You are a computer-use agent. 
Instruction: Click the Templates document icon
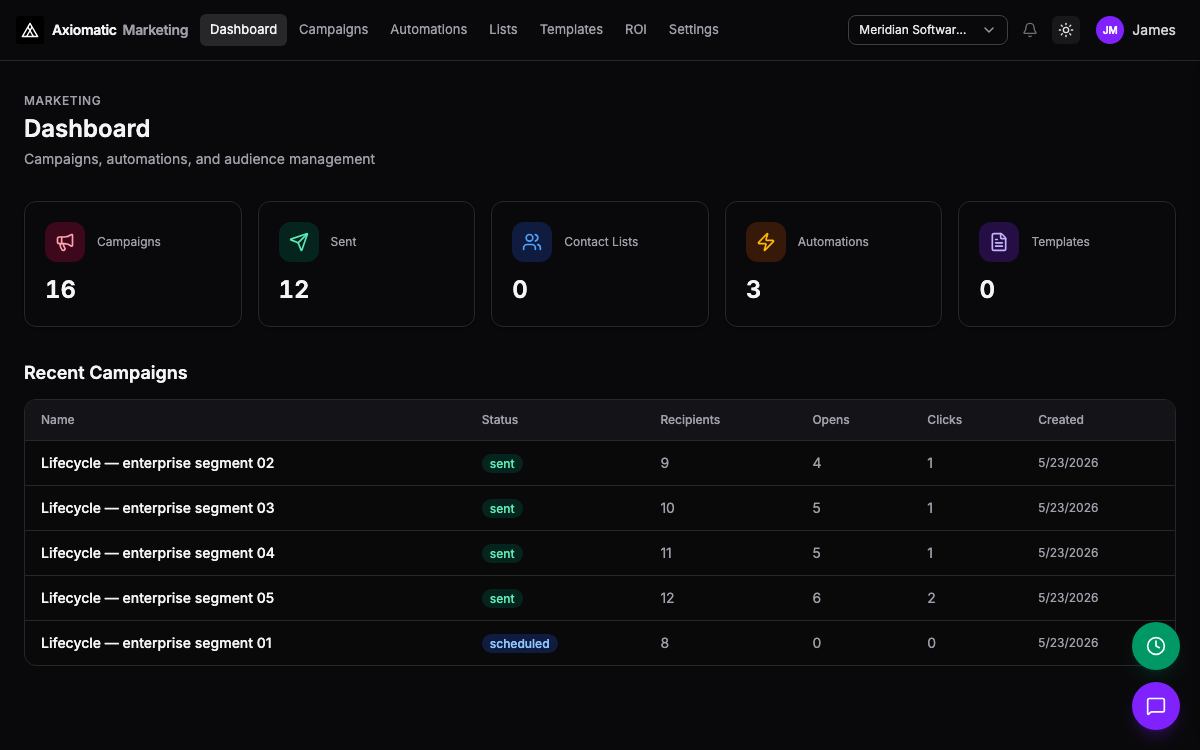999,242
